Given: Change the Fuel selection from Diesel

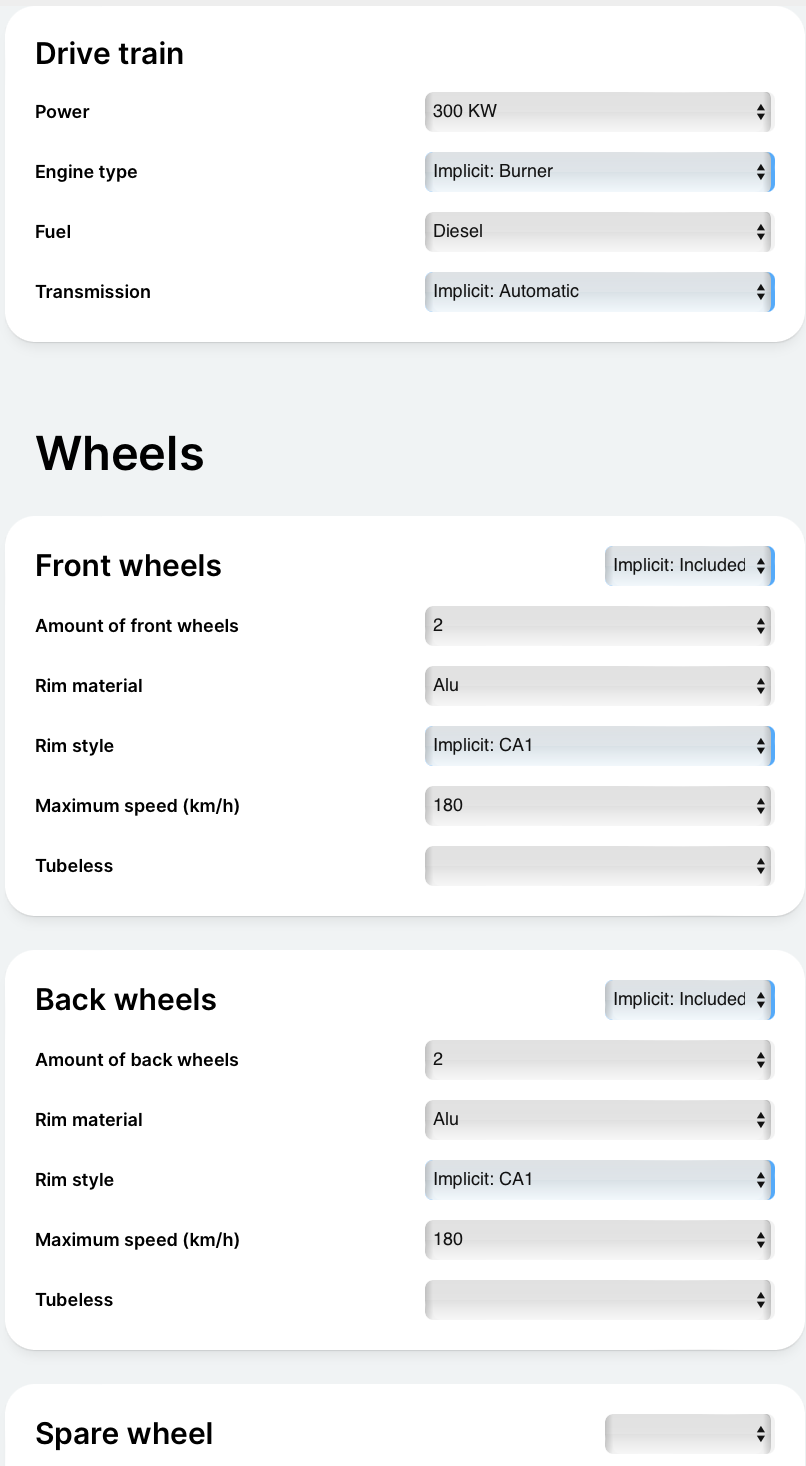Looking at the screenshot, I should [x=599, y=232].
